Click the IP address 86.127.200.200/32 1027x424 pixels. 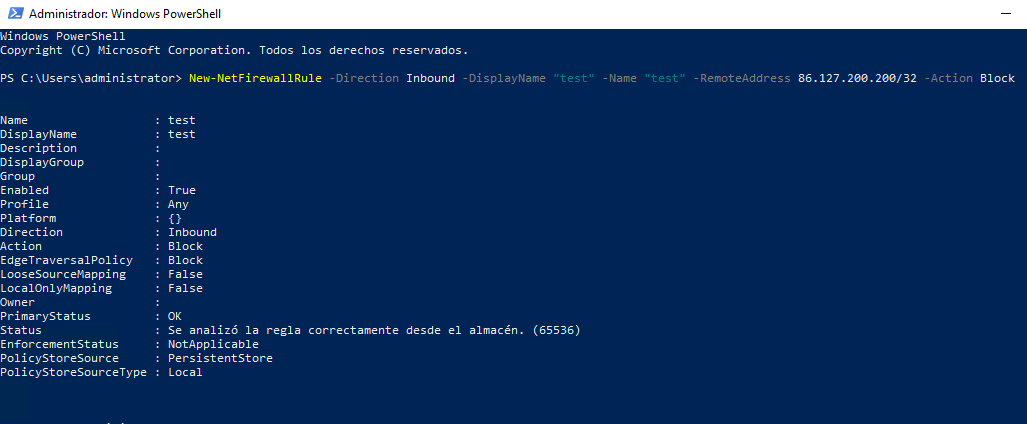tap(857, 78)
